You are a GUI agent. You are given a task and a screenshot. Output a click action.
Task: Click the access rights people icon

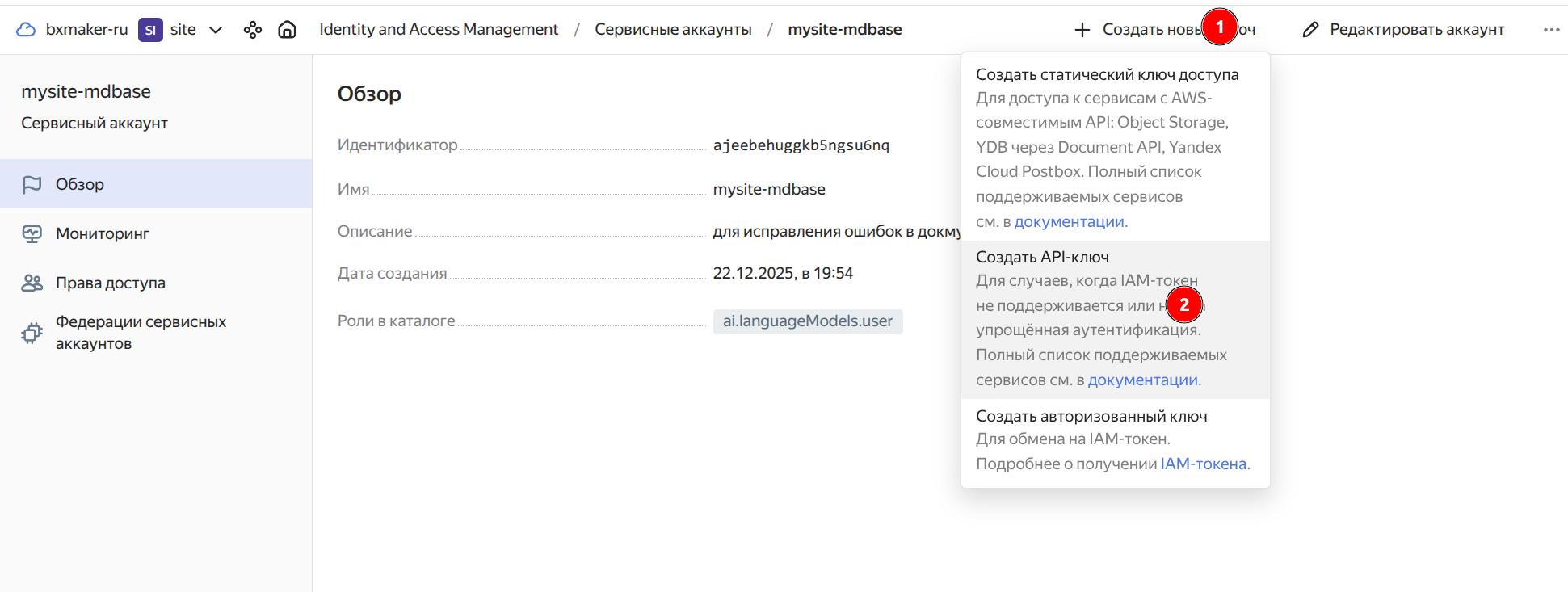(x=32, y=283)
